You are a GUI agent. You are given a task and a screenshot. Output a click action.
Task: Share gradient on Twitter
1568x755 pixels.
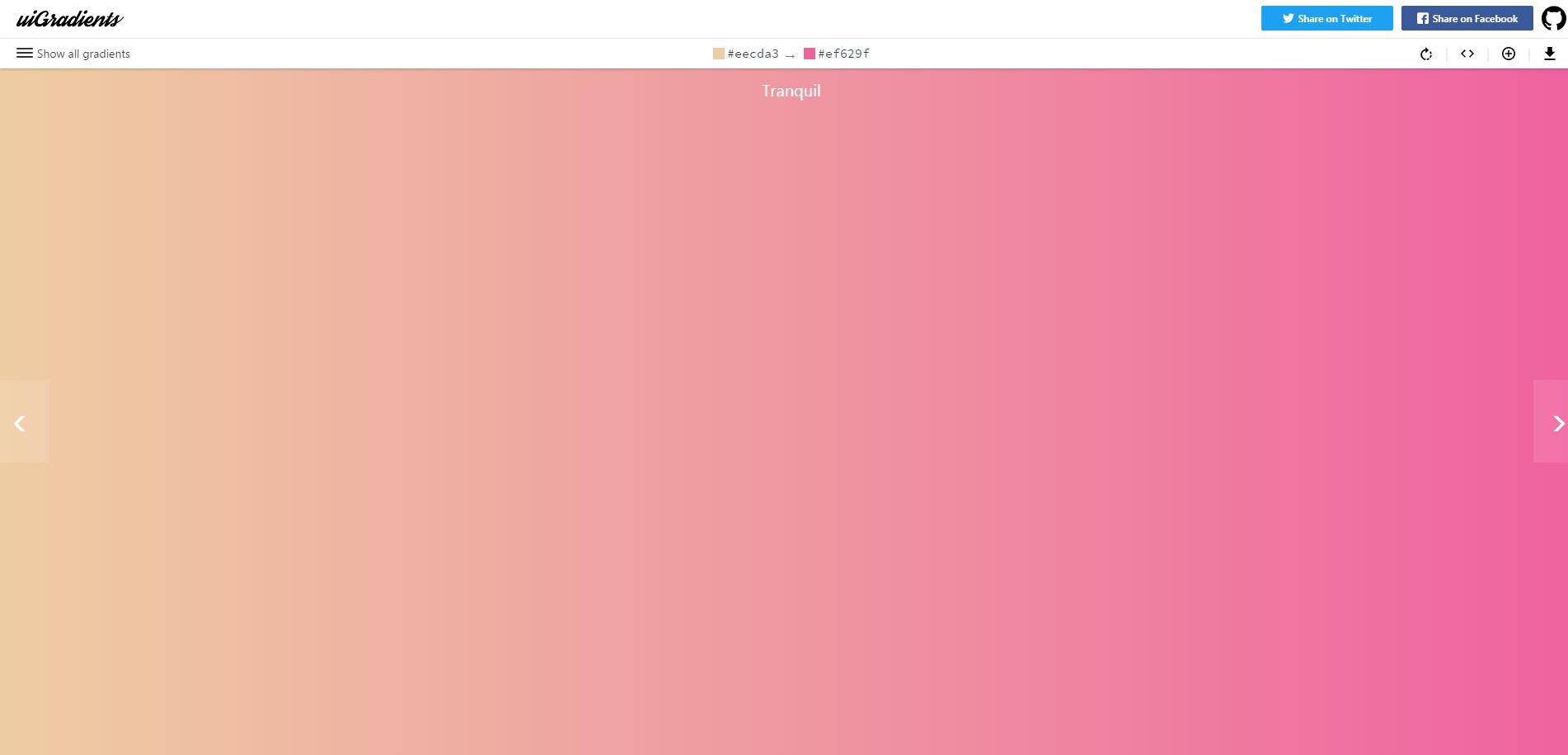1326,18
